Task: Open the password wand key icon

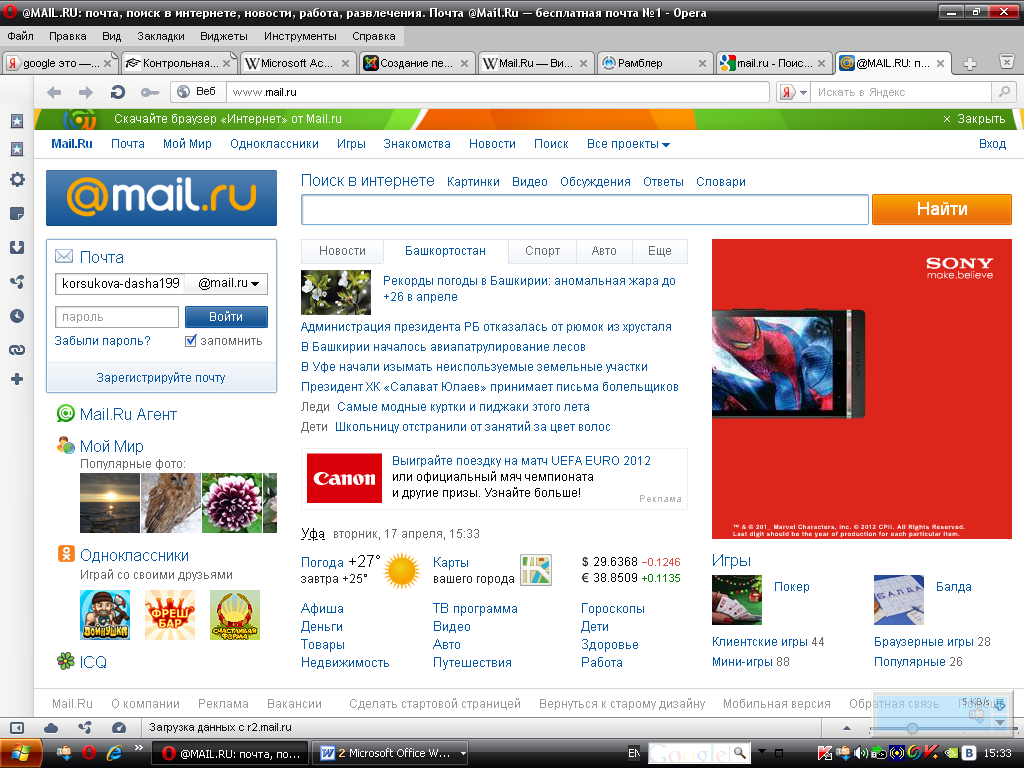Action: [x=150, y=92]
